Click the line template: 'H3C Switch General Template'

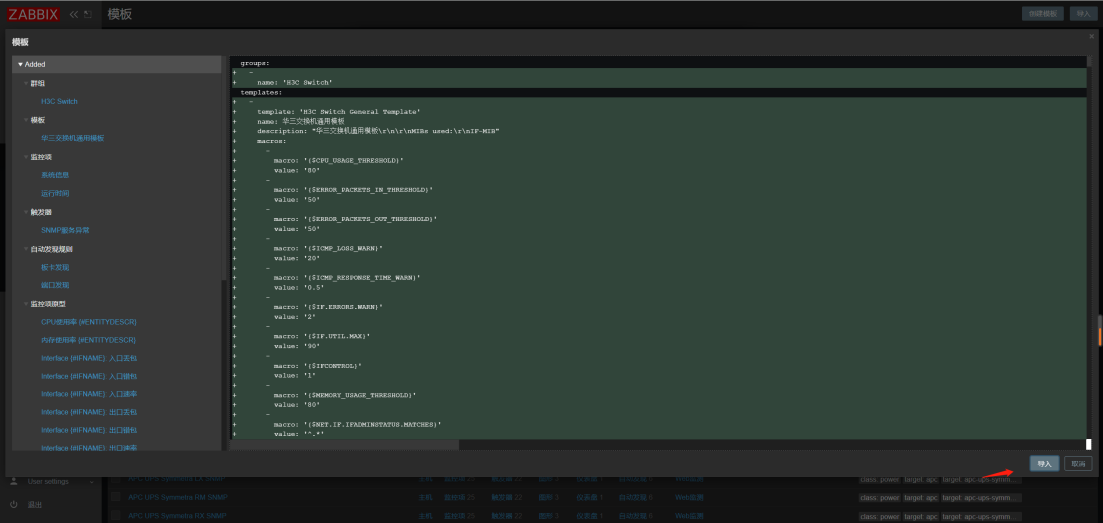pos(339,111)
